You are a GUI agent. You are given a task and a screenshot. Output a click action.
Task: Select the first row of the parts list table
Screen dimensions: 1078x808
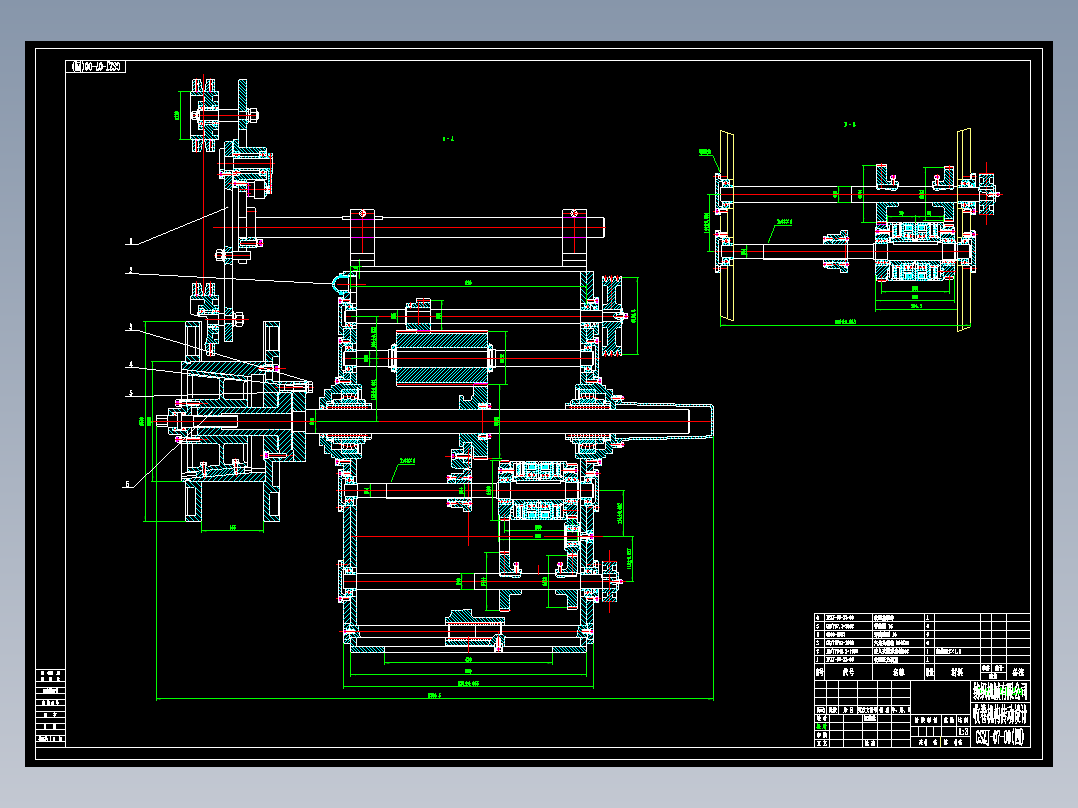(922, 618)
